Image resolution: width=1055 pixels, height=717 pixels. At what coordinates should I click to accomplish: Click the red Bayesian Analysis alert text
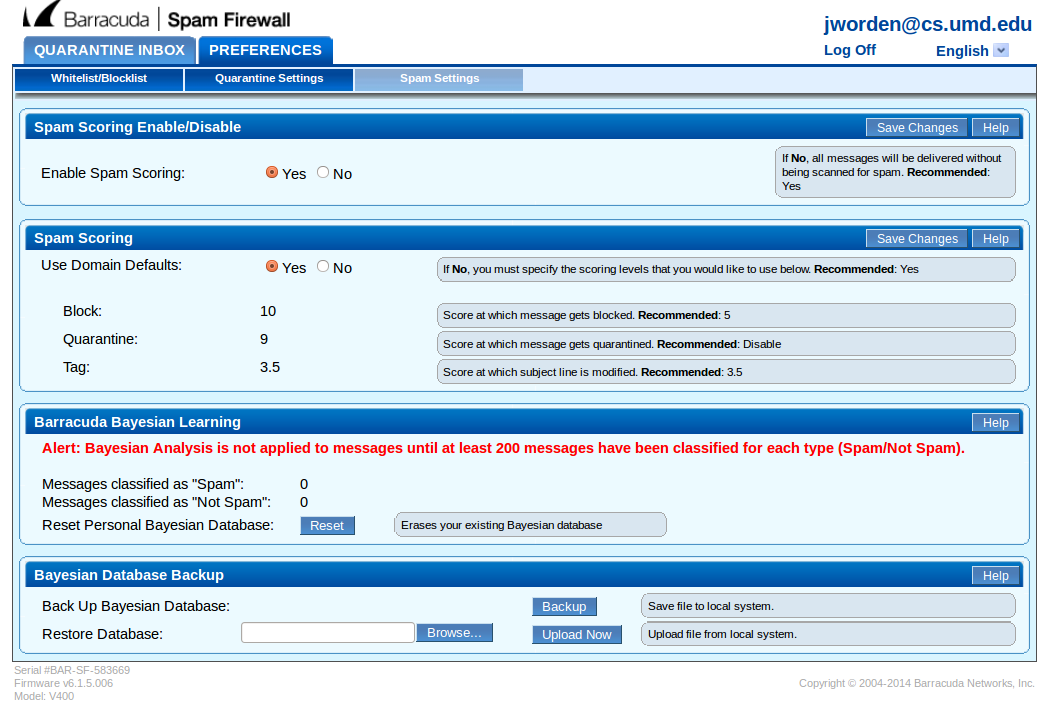point(503,449)
